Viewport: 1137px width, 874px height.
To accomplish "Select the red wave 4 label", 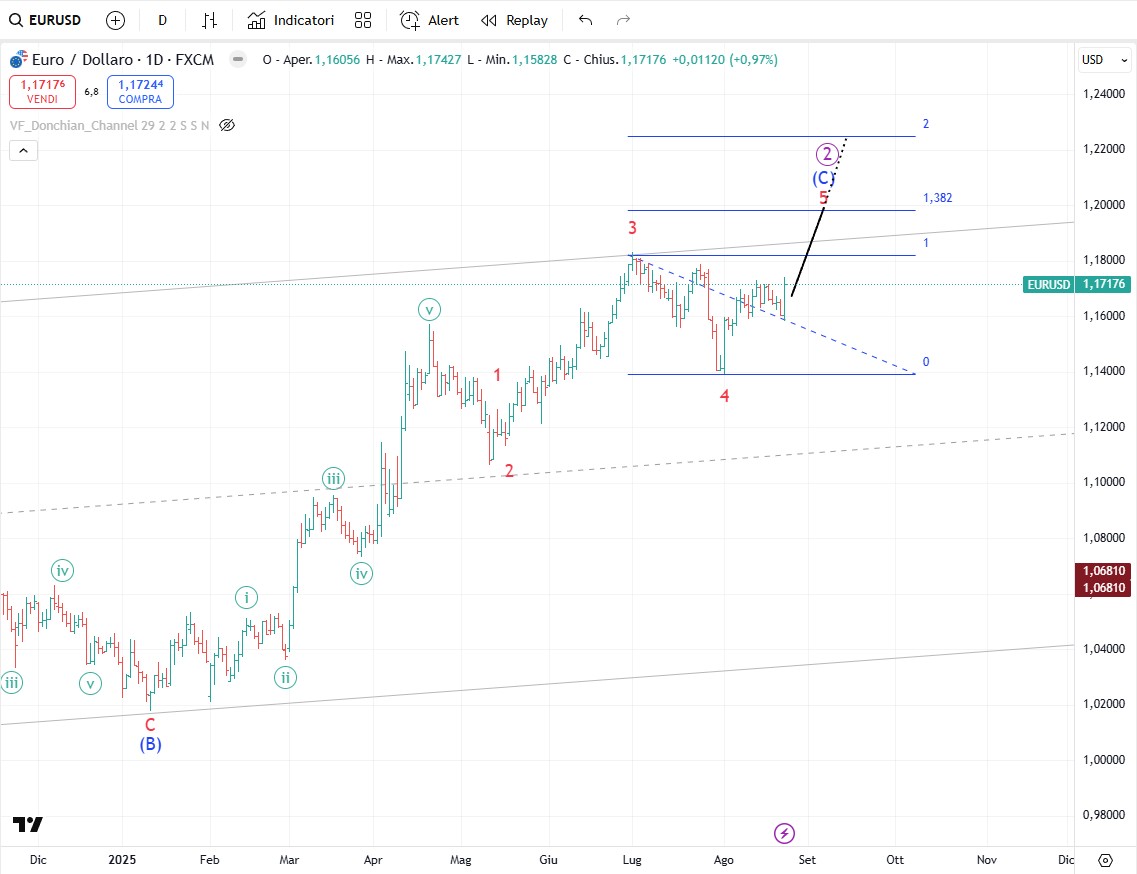I will click(724, 396).
